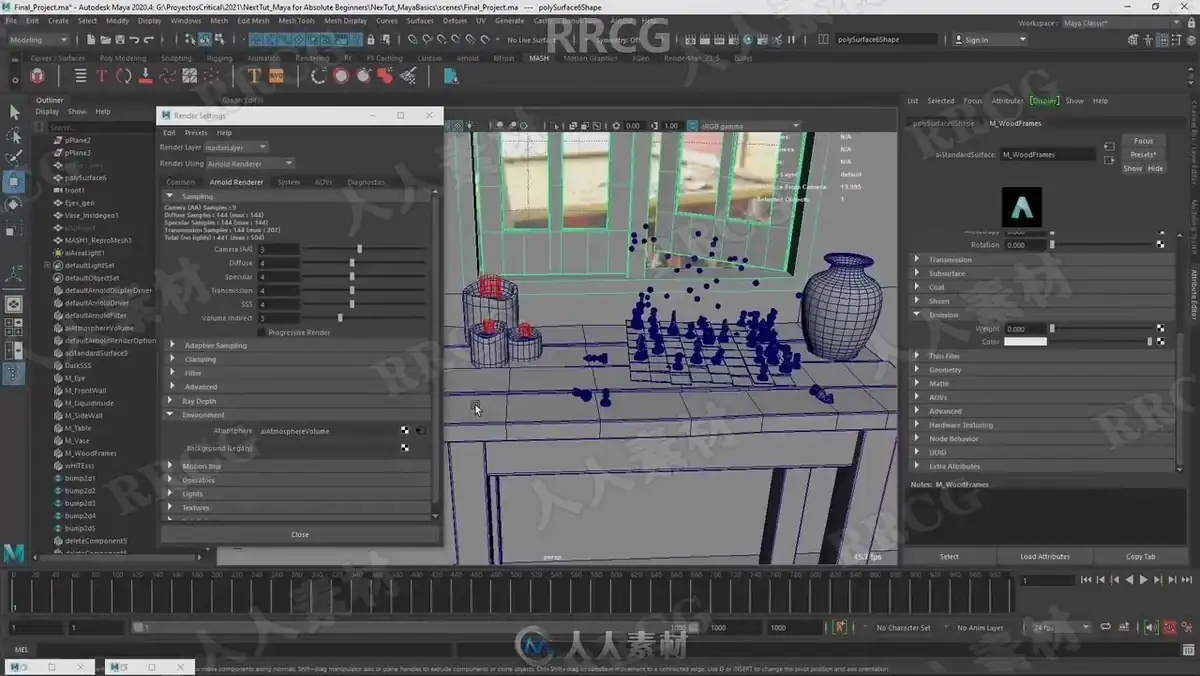This screenshot has width=1200, height=676.
Task: Switch to the System tab in Render Settings
Action: (288, 182)
